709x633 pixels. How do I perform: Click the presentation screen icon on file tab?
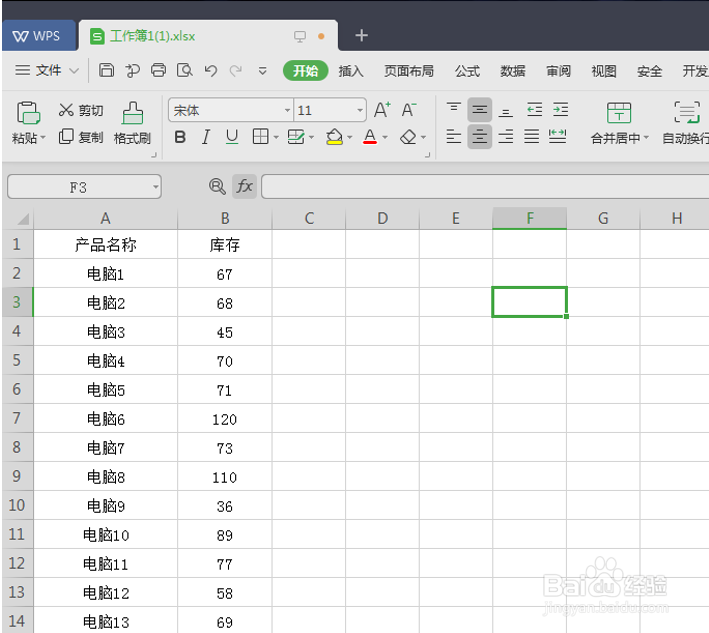[300, 36]
